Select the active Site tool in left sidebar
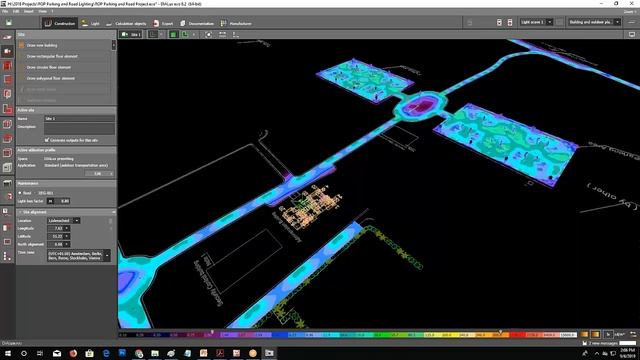The image size is (640, 360). click(7, 51)
